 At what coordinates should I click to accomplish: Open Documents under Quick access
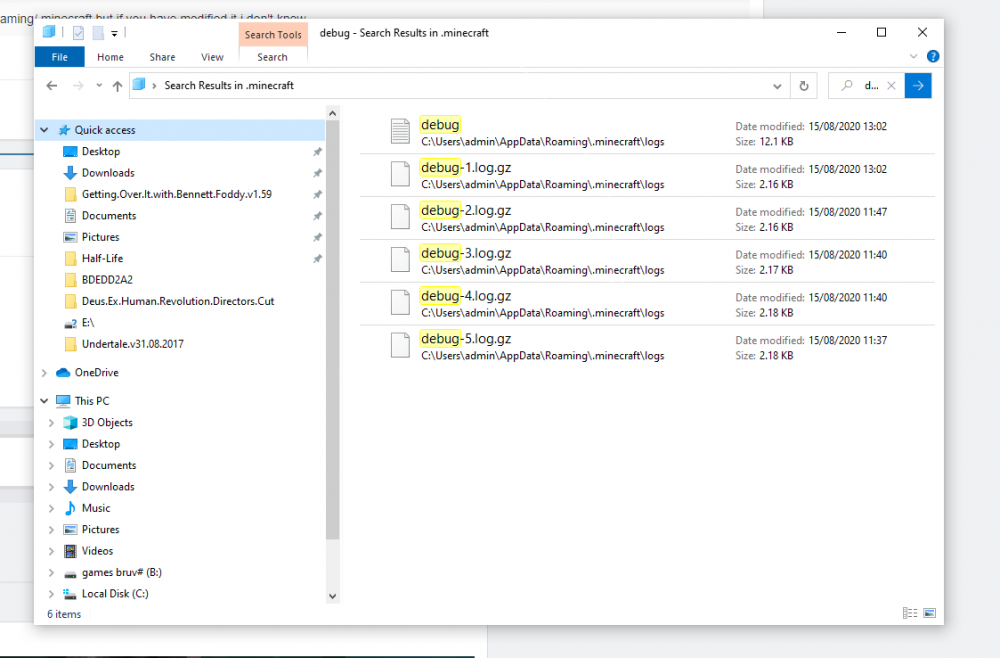pyautogui.click(x=108, y=216)
